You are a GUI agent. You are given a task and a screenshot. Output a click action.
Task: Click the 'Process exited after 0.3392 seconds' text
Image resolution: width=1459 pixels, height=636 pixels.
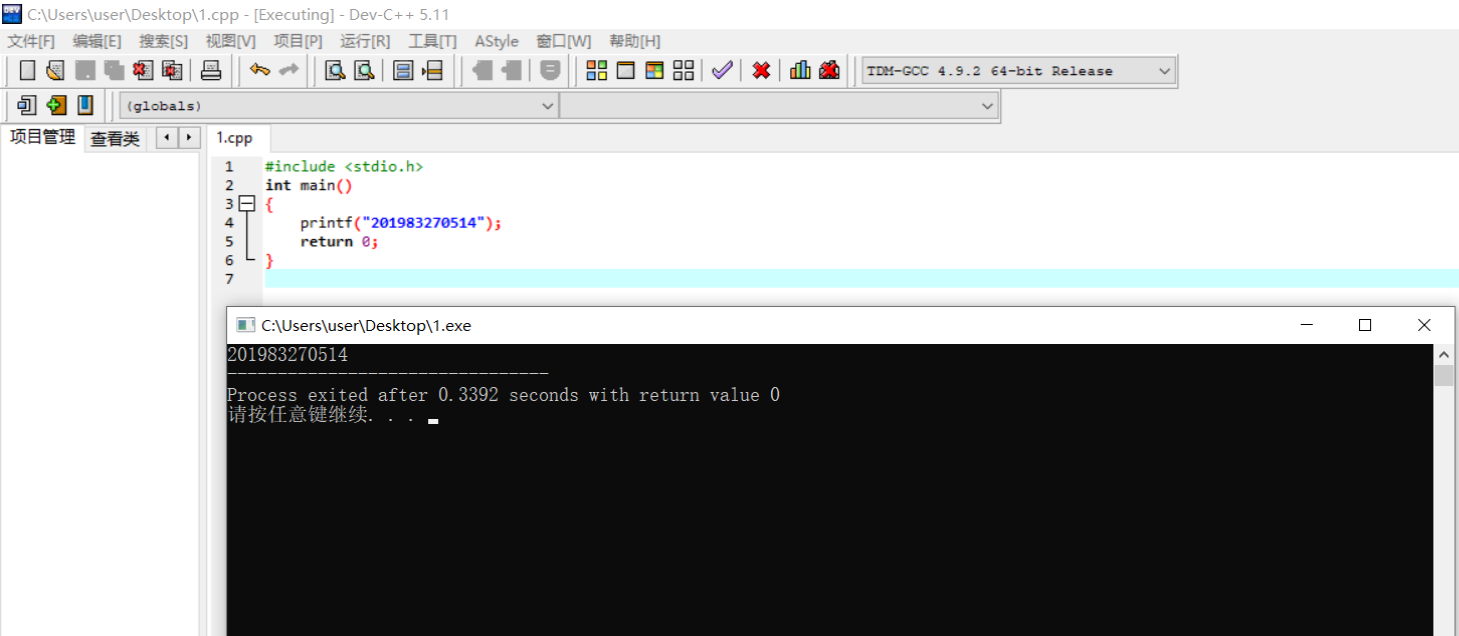pos(403,395)
